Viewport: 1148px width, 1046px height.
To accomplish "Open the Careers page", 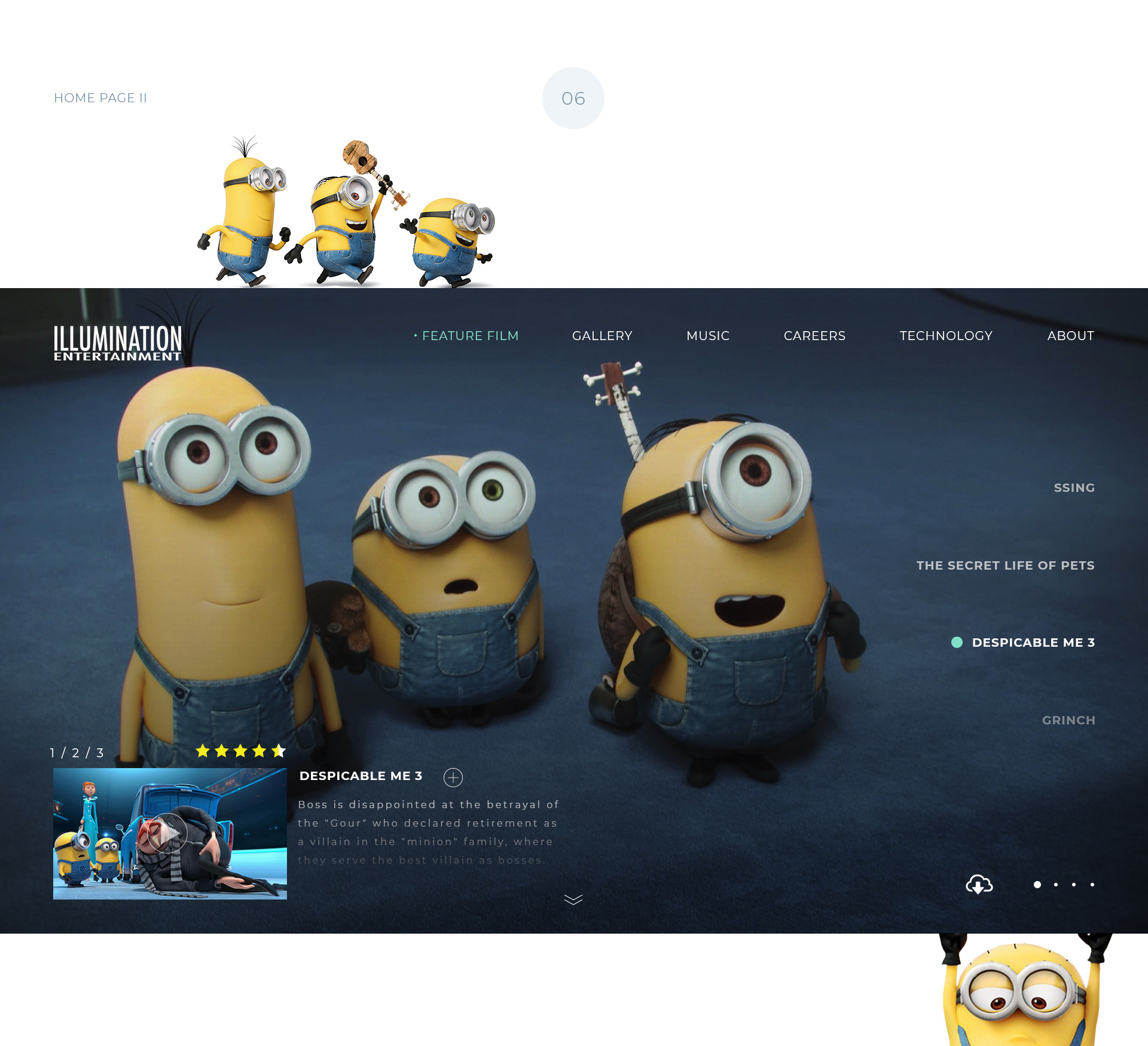I will (814, 336).
